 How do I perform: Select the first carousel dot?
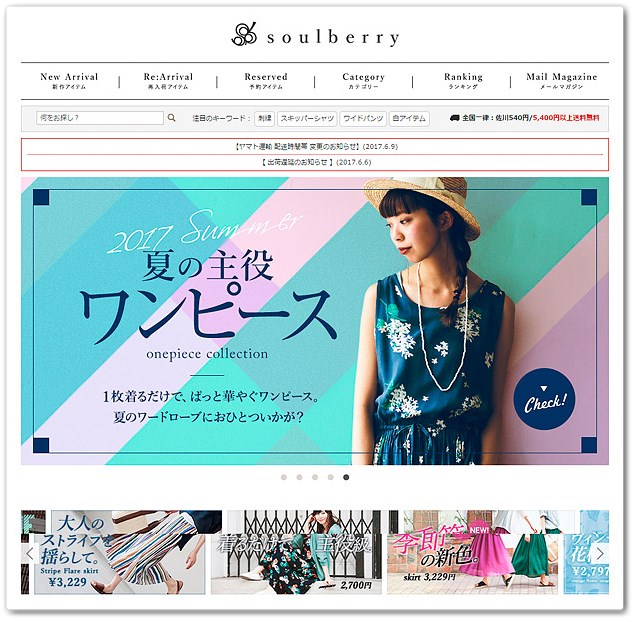[x=284, y=478]
